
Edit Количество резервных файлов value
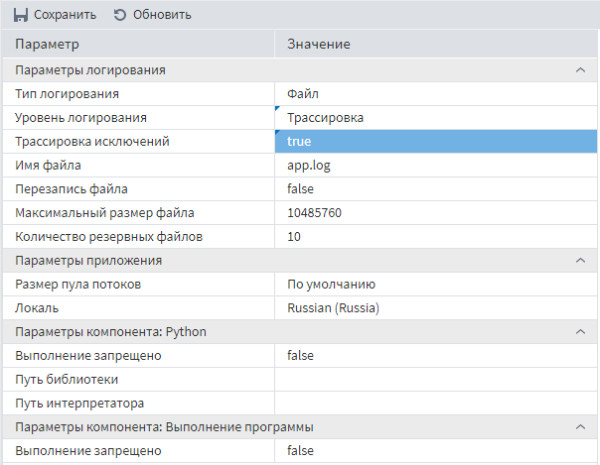point(436,236)
